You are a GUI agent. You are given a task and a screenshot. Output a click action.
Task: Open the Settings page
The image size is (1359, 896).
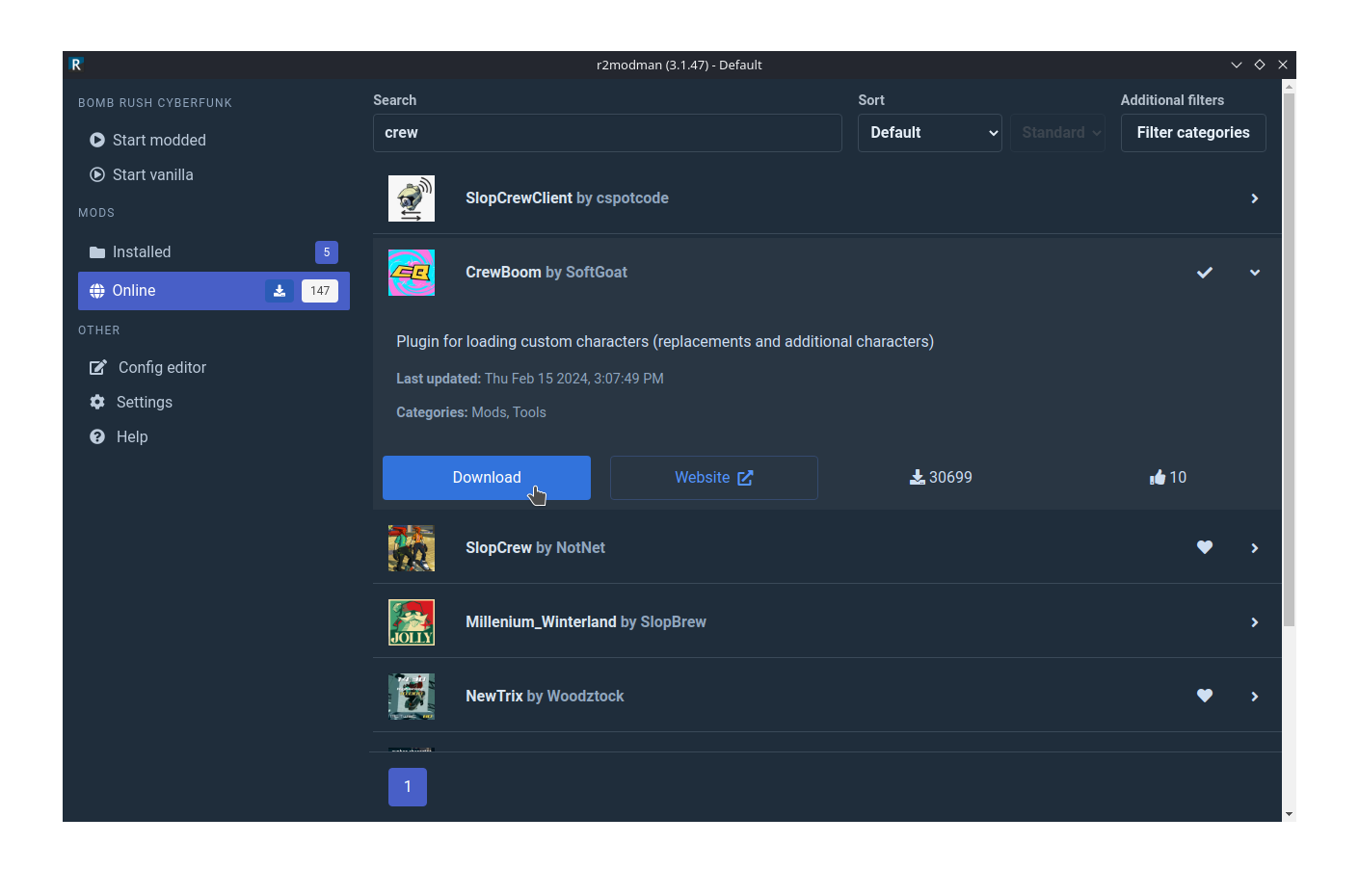click(214, 402)
